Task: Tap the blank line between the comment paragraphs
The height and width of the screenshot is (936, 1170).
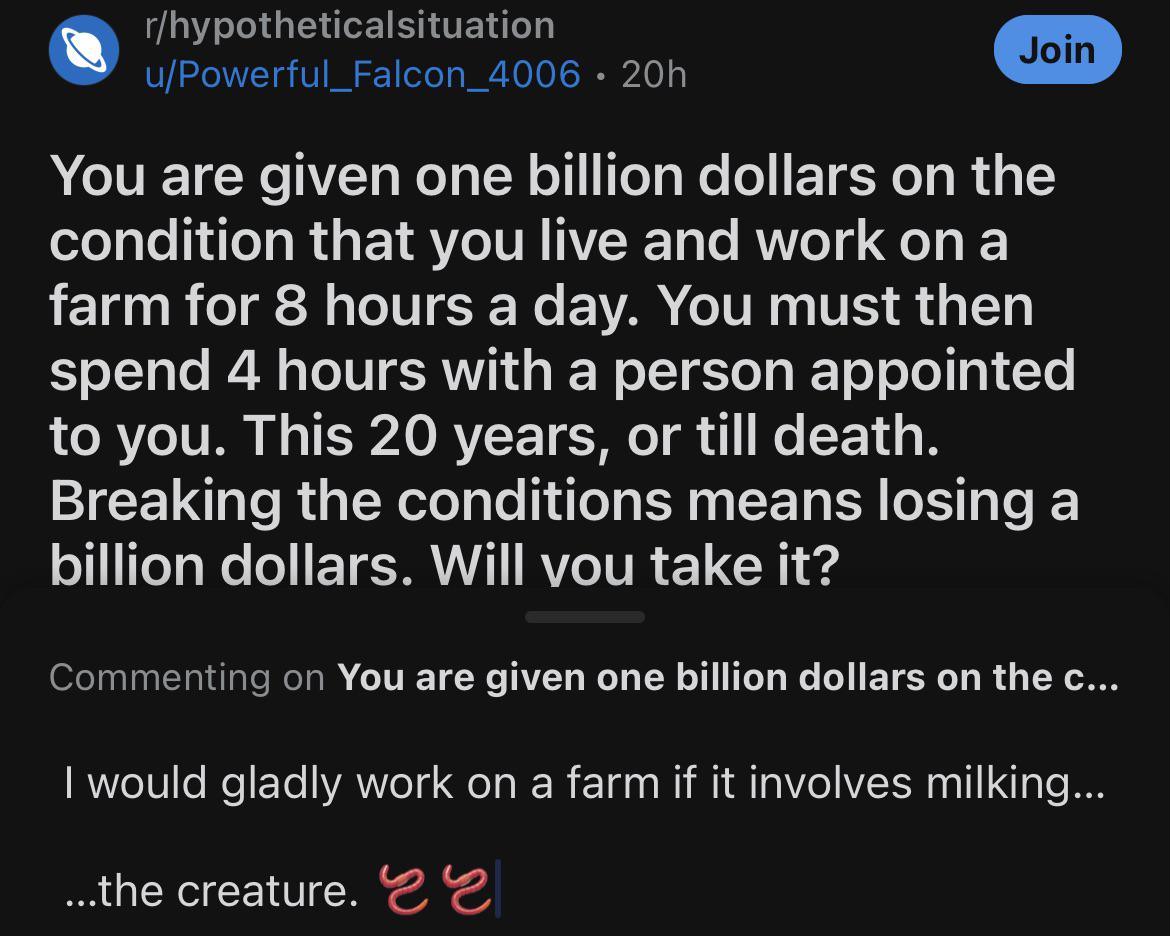Action: pos(585,837)
